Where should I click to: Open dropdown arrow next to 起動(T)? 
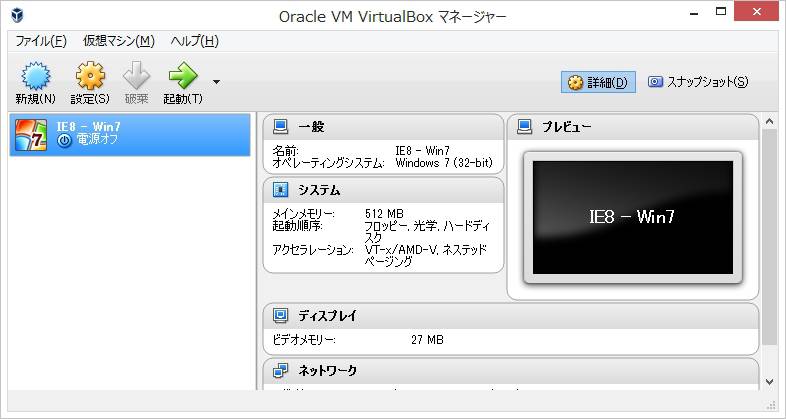(x=216, y=82)
